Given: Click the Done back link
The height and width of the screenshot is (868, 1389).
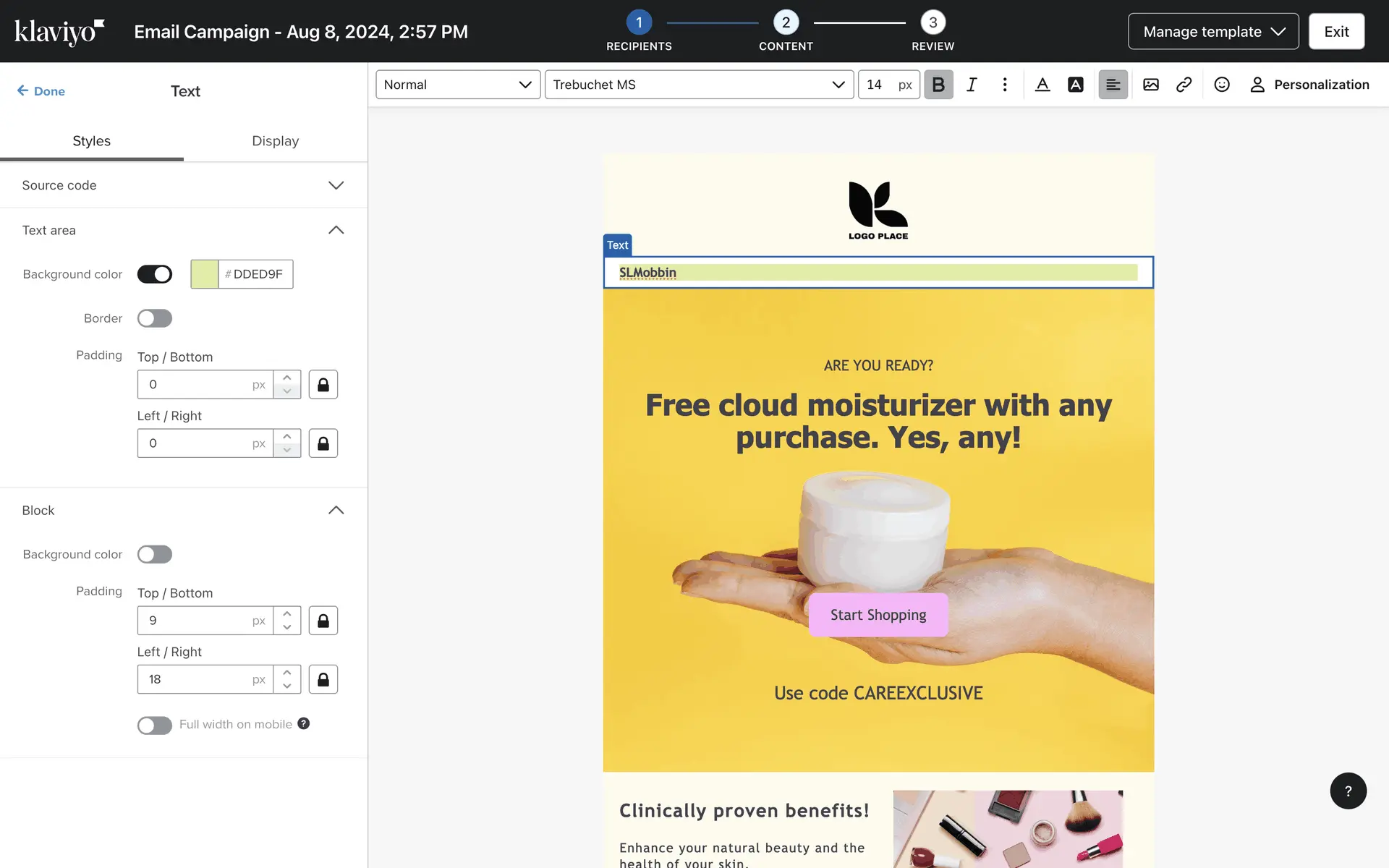Looking at the screenshot, I should [x=41, y=91].
